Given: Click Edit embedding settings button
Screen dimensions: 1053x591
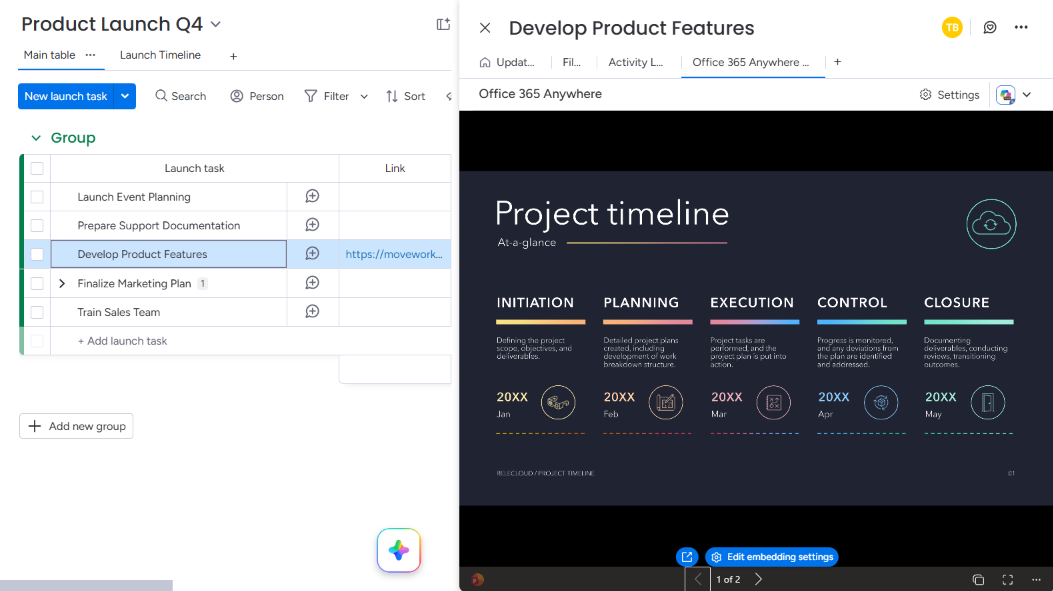Looking at the screenshot, I should click(772, 557).
